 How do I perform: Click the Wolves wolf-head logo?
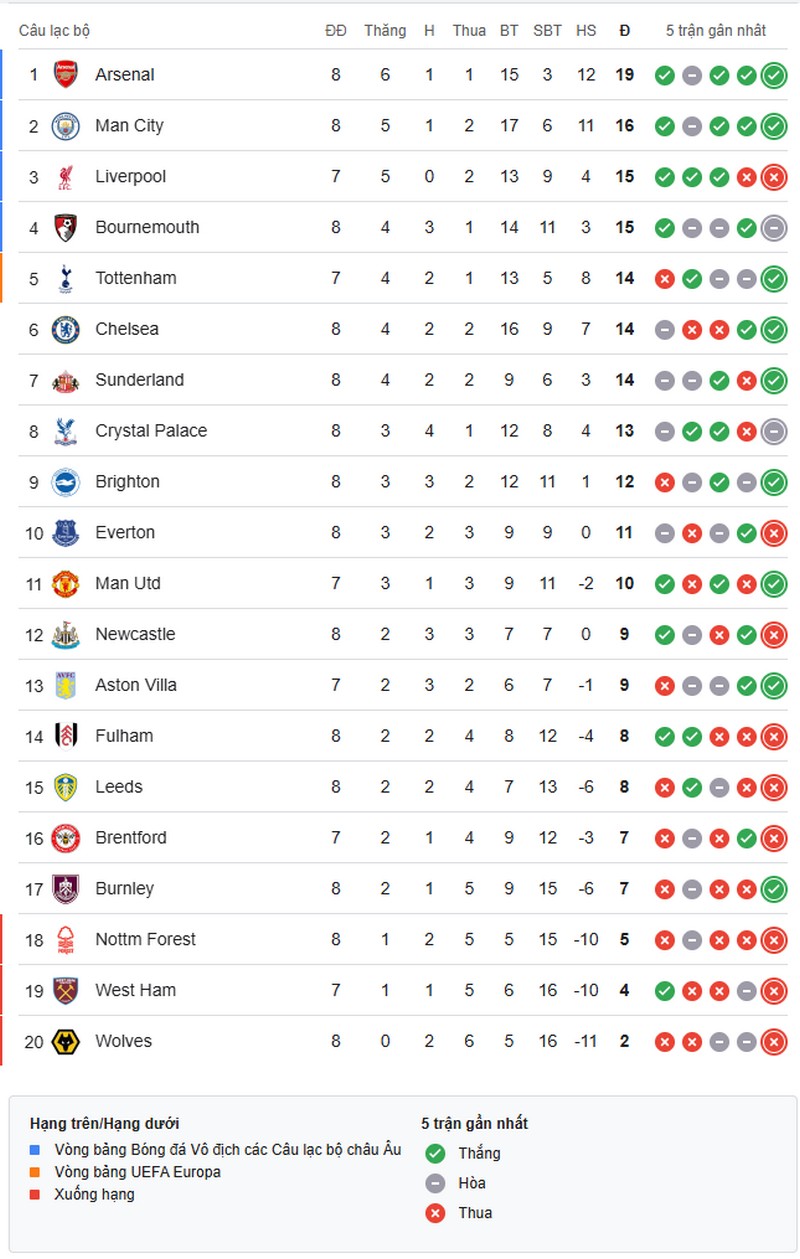pyautogui.click(x=65, y=1042)
